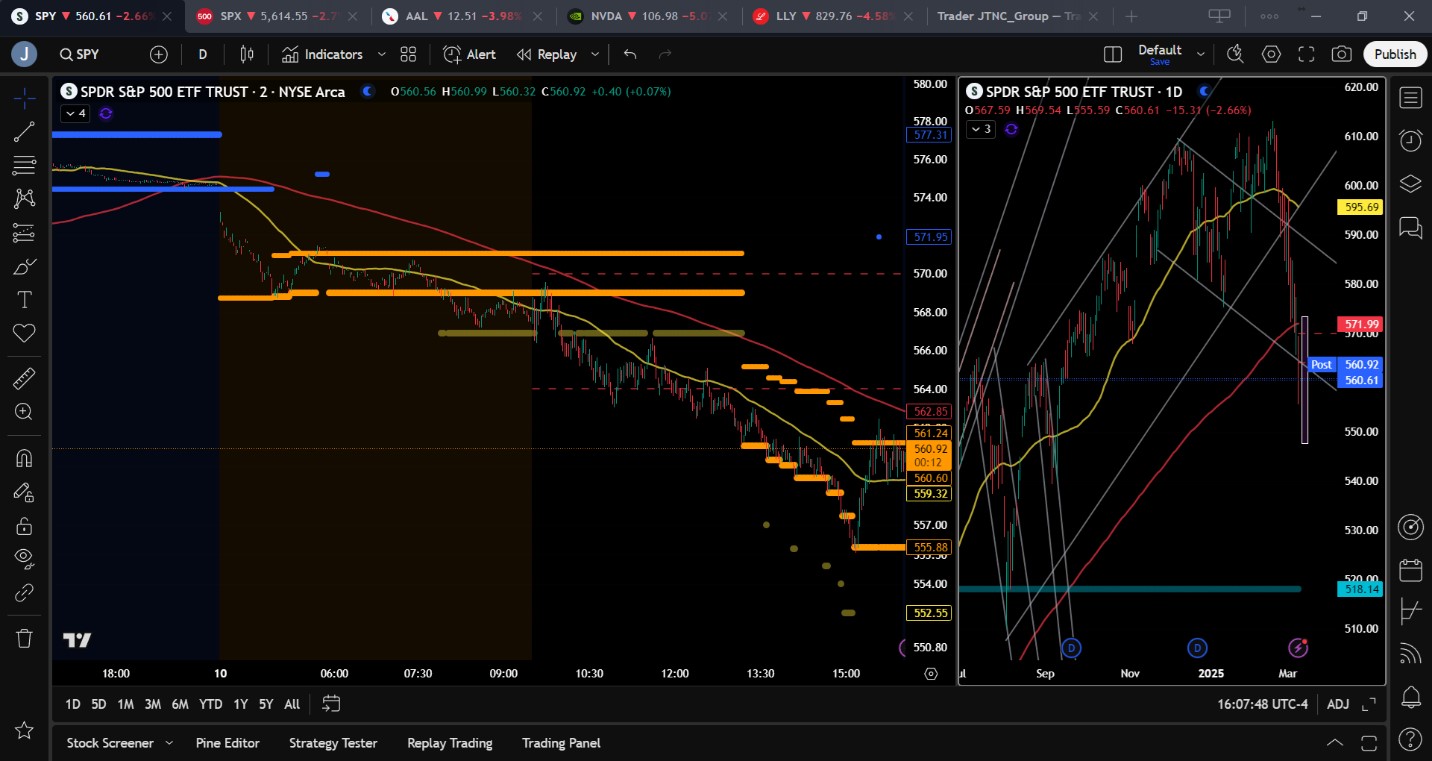1432x761 pixels.
Task: Expand the Replay options chevron
Action: click(595, 55)
